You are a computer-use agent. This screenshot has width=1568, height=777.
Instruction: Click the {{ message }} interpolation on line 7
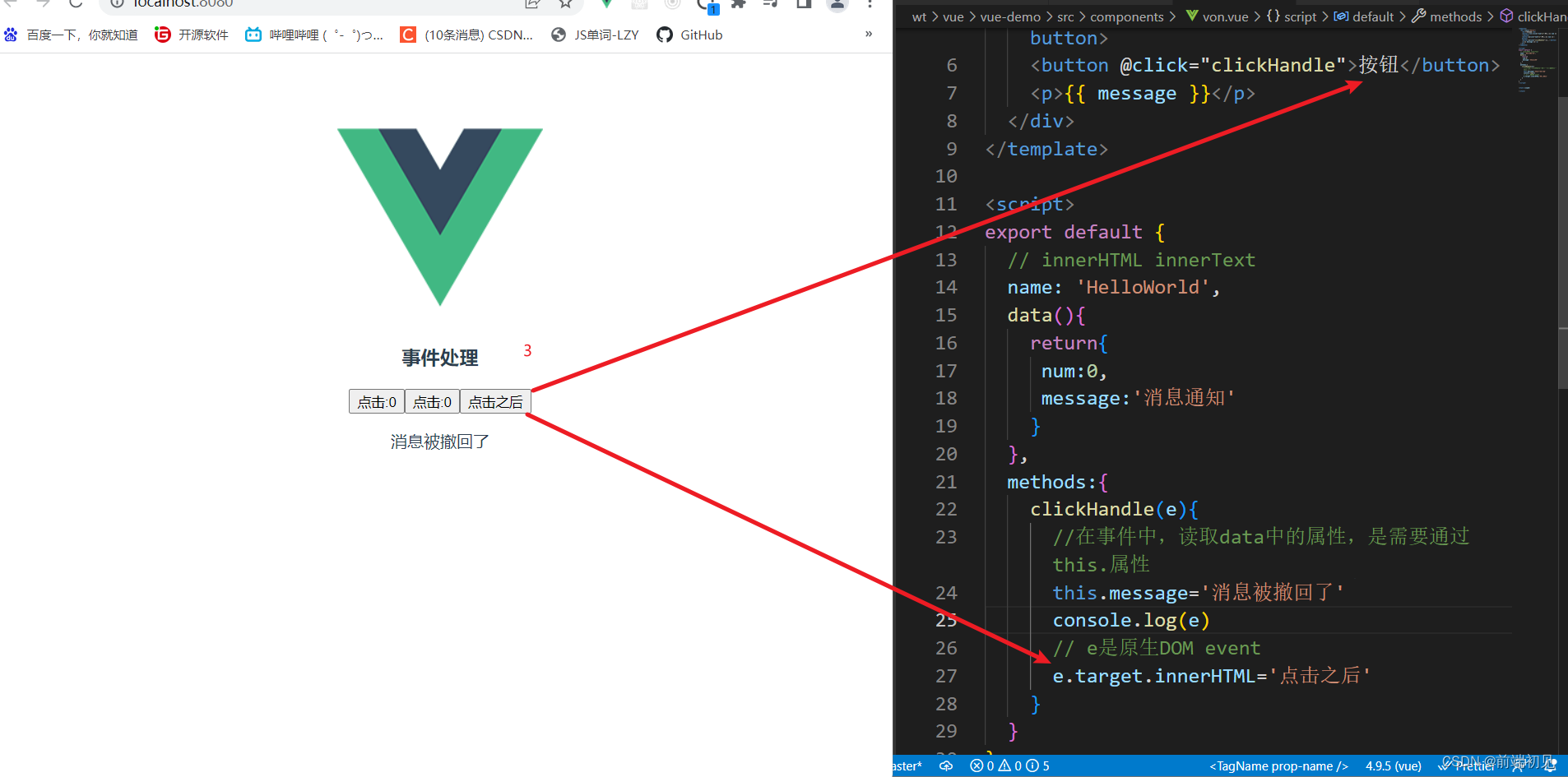(x=1137, y=93)
